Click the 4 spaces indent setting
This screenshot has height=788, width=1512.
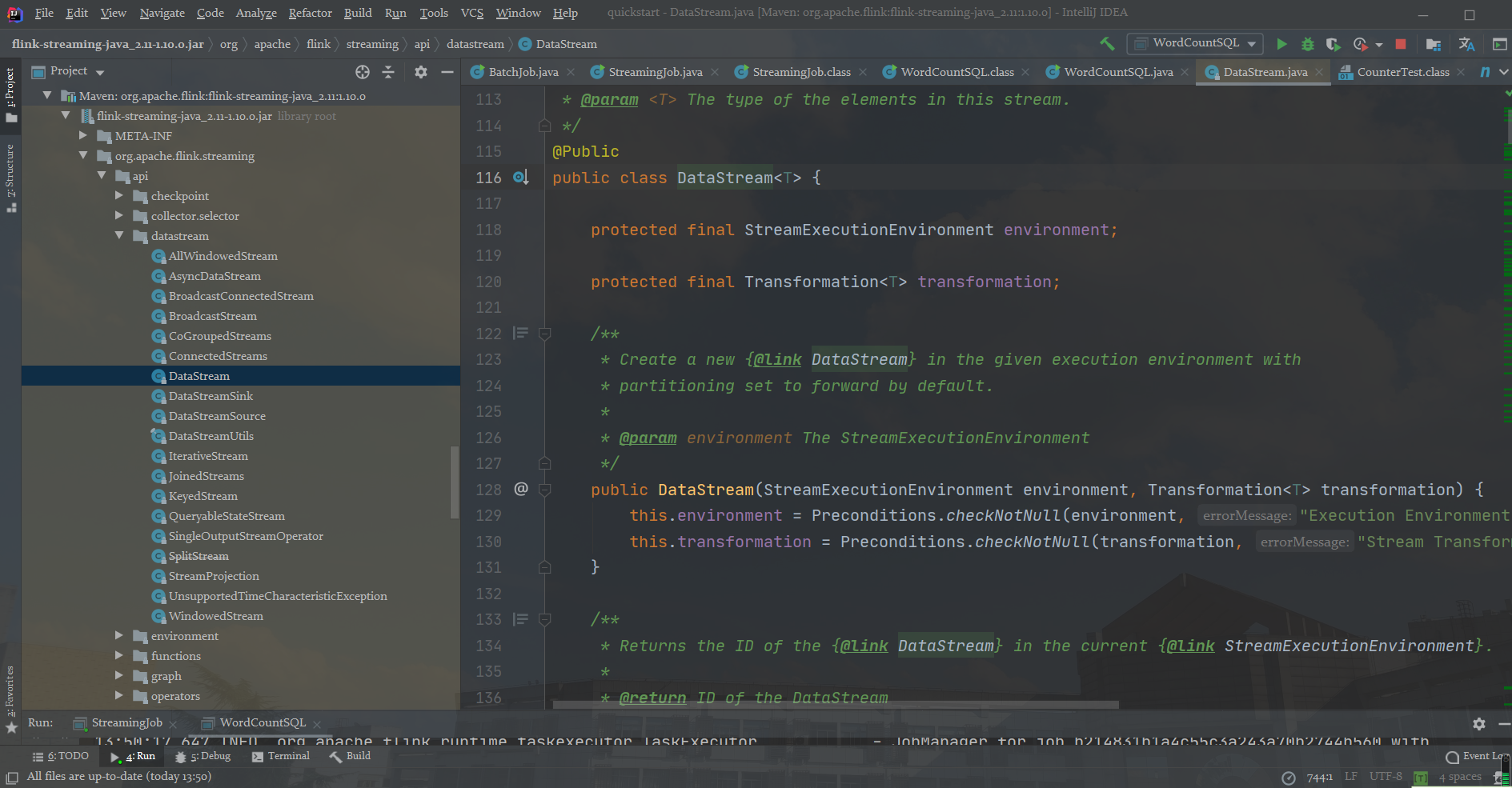(1460, 777)
